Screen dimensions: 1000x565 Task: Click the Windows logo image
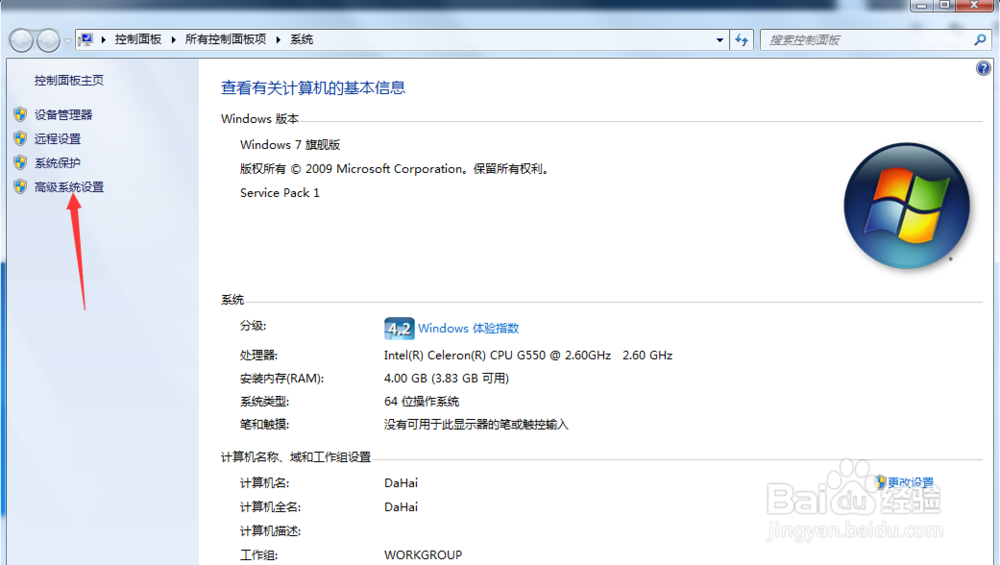pyautogui.click(x=906, y=205)
